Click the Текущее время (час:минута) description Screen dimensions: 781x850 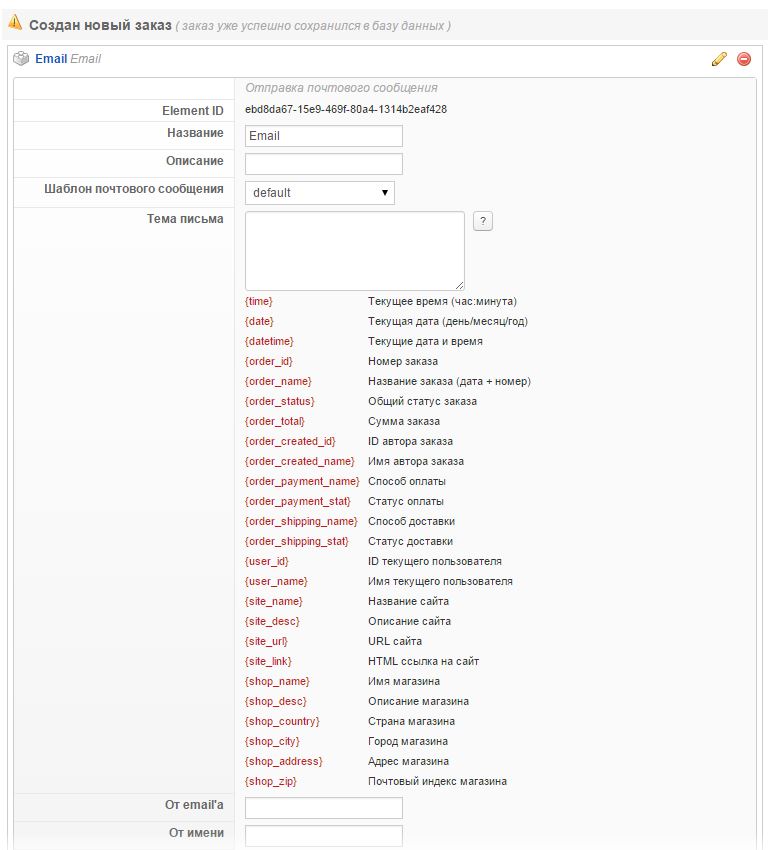442,301
